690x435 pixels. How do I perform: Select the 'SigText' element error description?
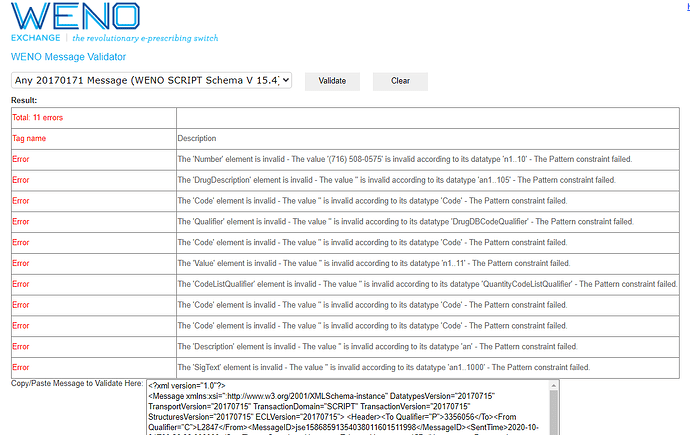click(384, 367)
